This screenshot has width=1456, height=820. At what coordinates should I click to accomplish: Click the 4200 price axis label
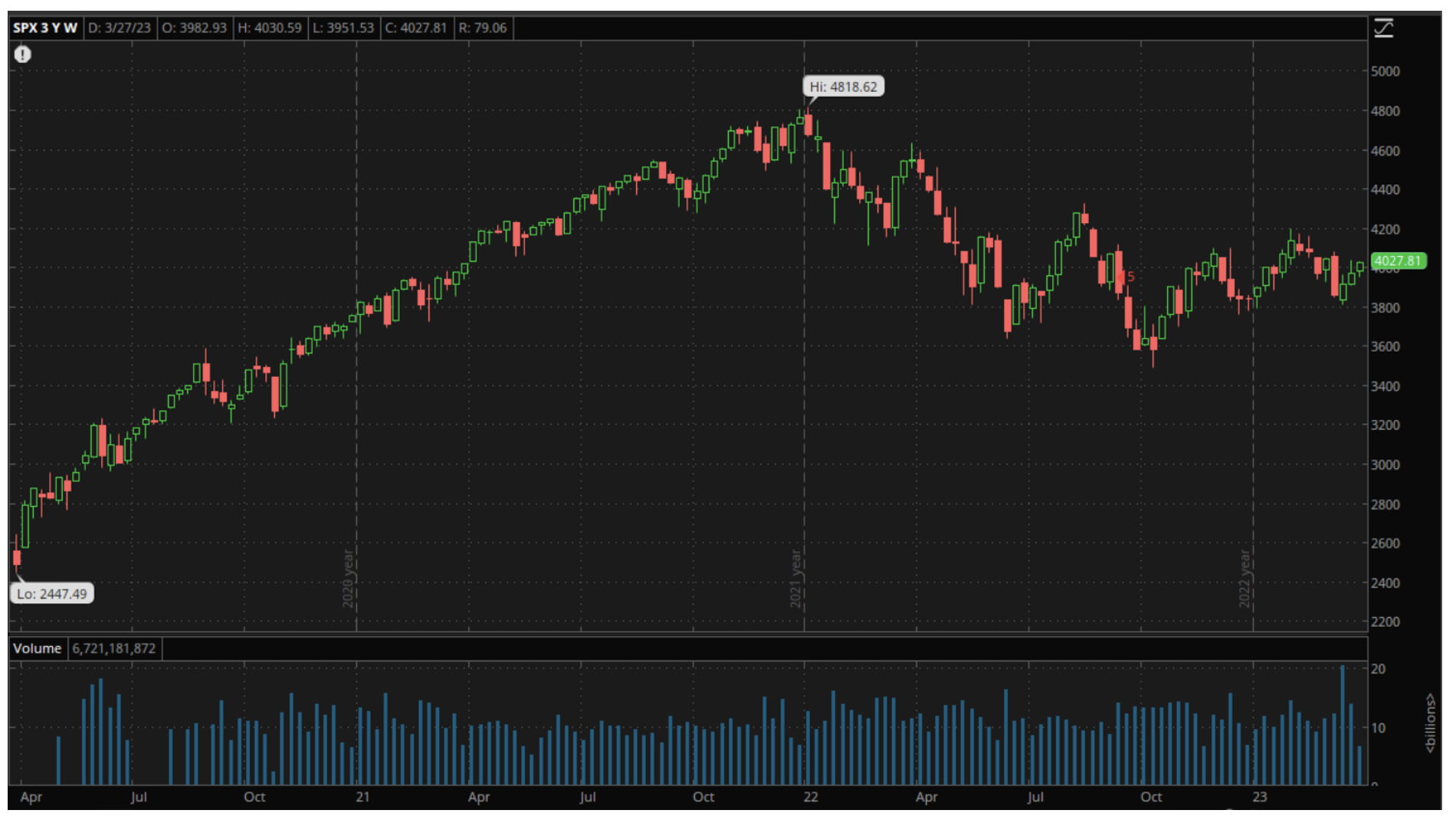tap(1385, 229)
